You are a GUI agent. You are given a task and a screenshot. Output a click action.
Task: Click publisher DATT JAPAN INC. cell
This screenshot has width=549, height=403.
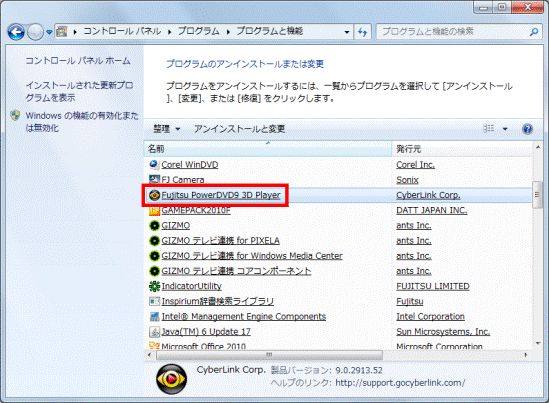point(431,210)
